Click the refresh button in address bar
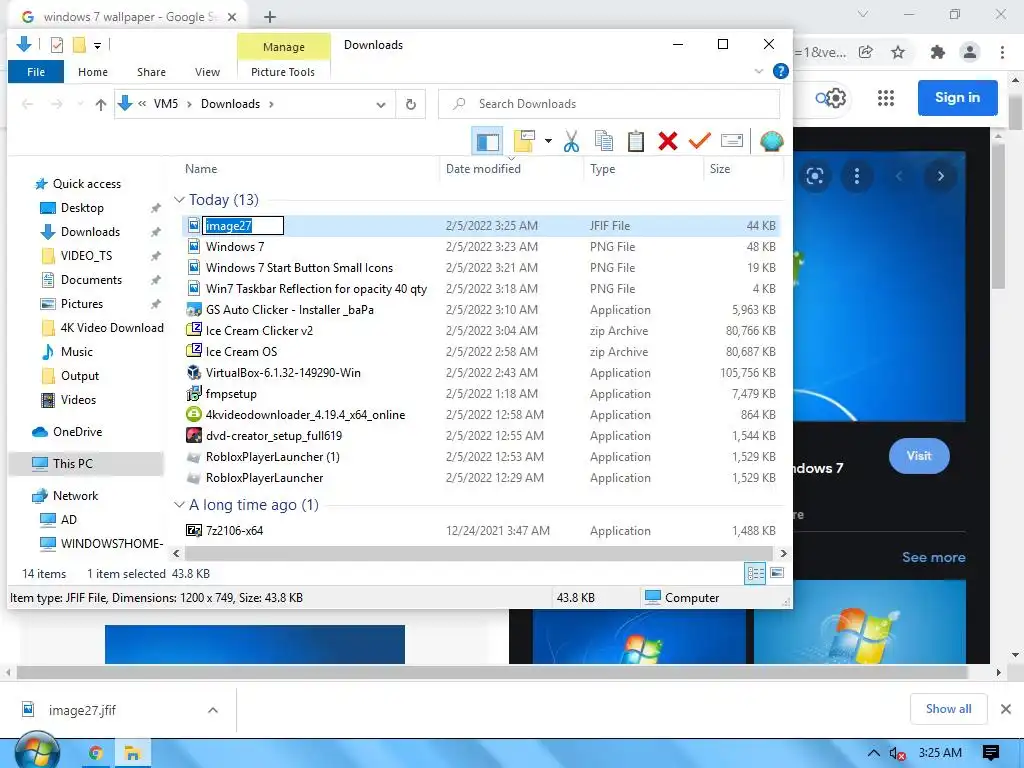This screenshot has height=768, width=1024. 411,104
